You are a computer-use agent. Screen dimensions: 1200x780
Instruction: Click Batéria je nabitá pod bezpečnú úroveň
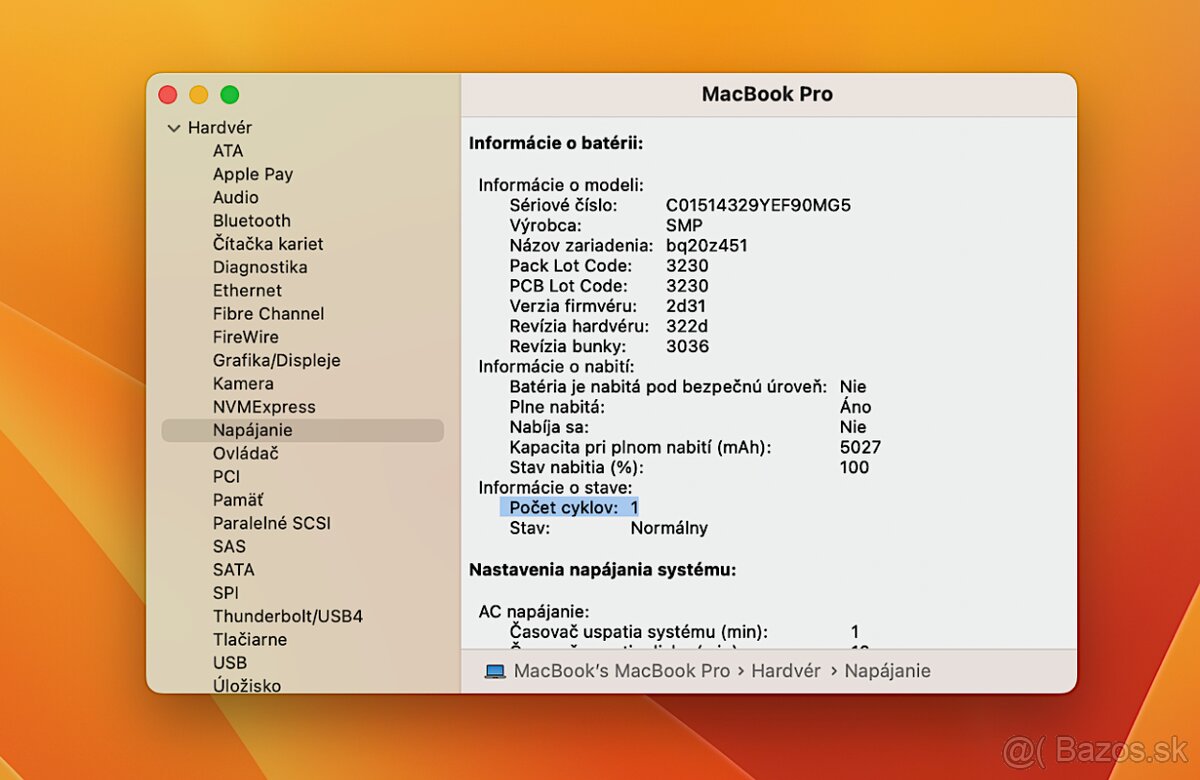(668, 387)
